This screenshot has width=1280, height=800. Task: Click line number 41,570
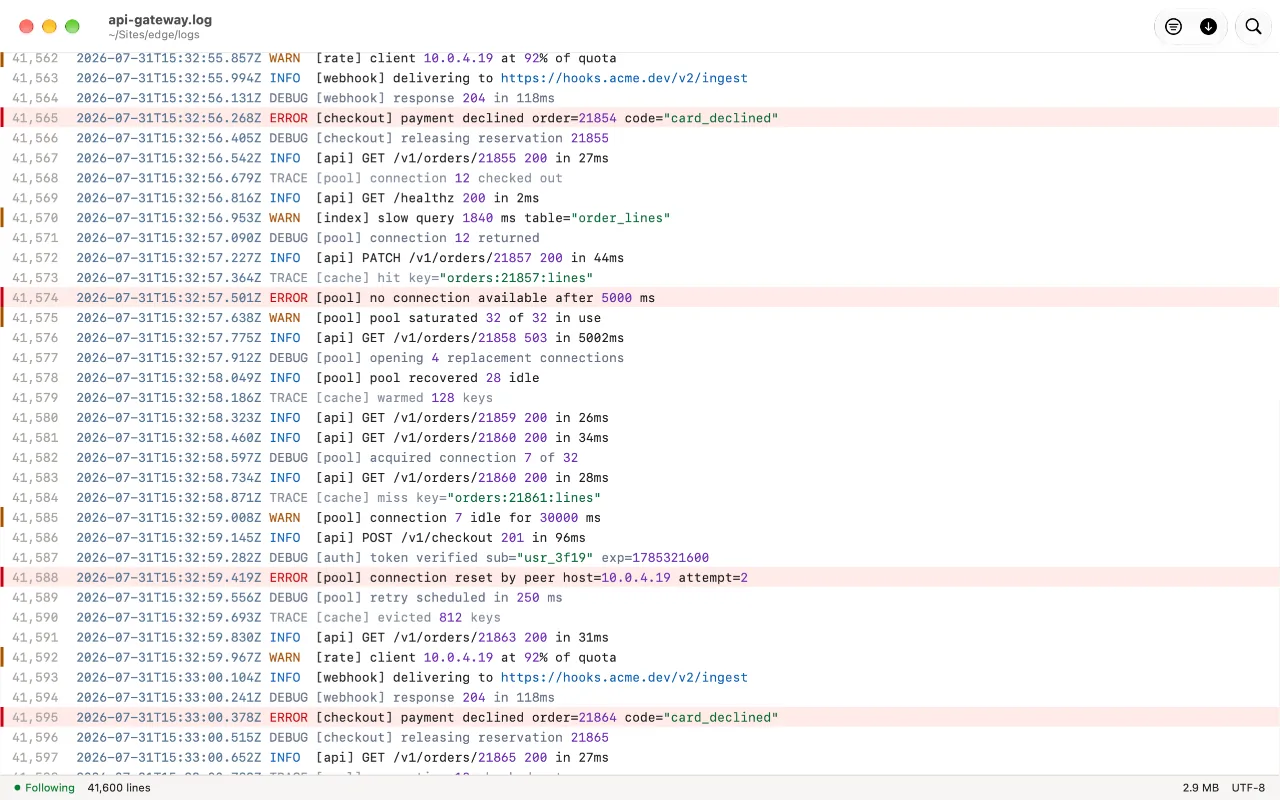[x=35, y=218]
